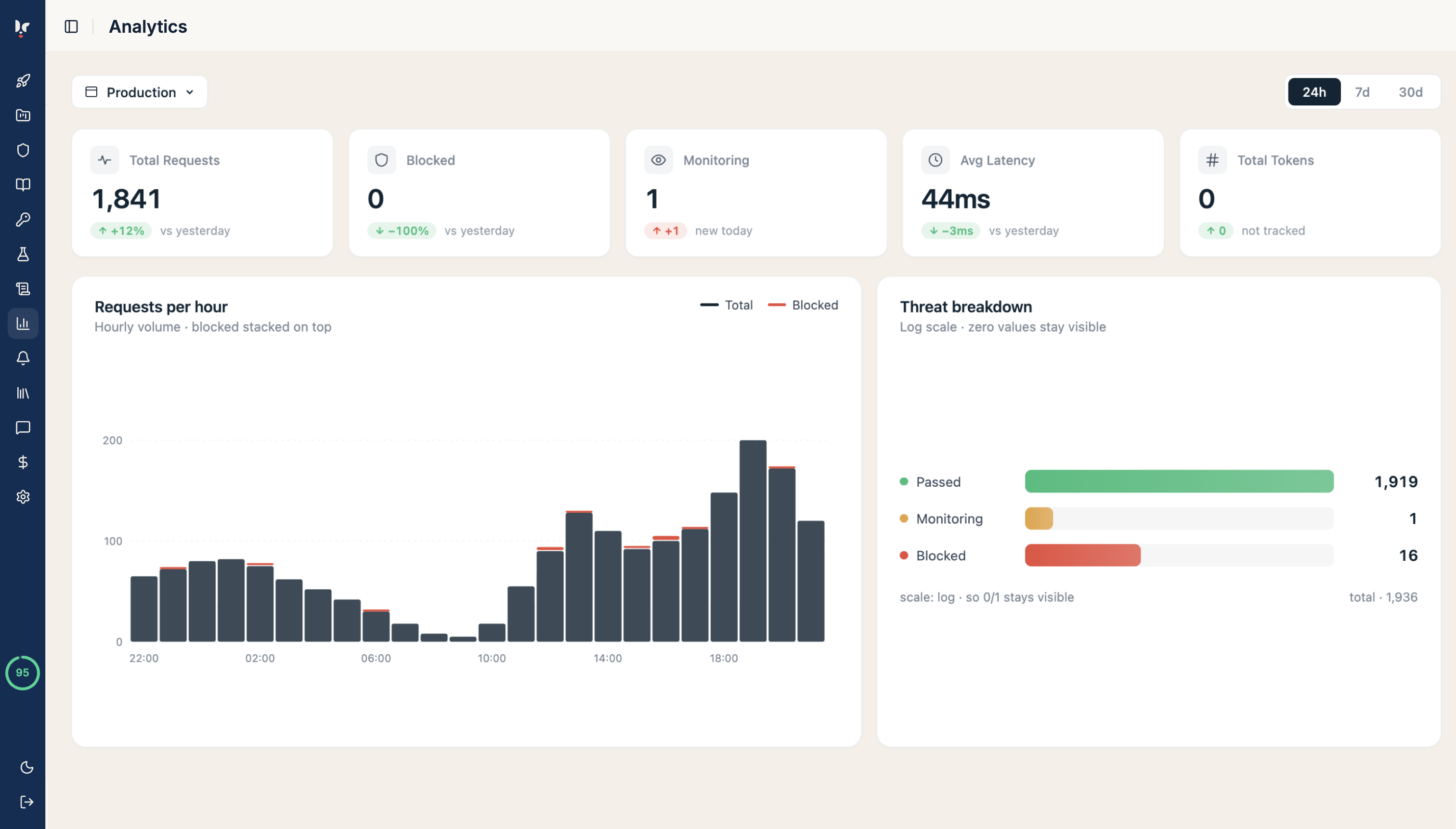The height and width of the screenshot is (829, 1456).
Task: Click the −100% change badge
Action: tap(402, 231)
